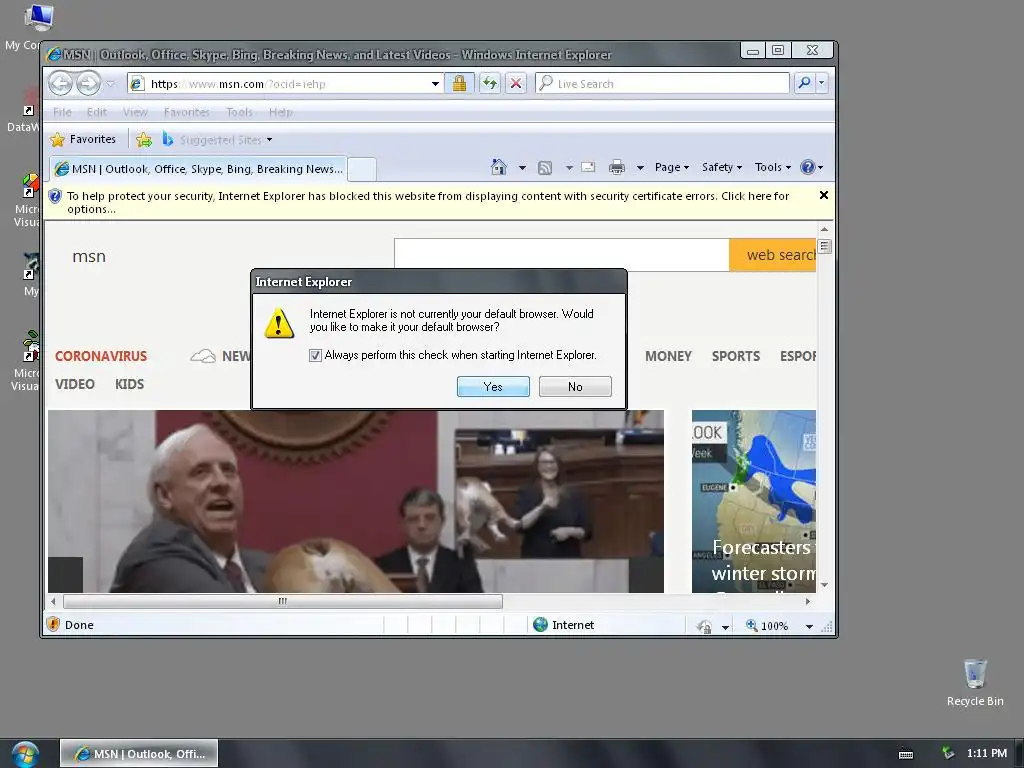Open the Recycle Bin desktop icon

975,682
